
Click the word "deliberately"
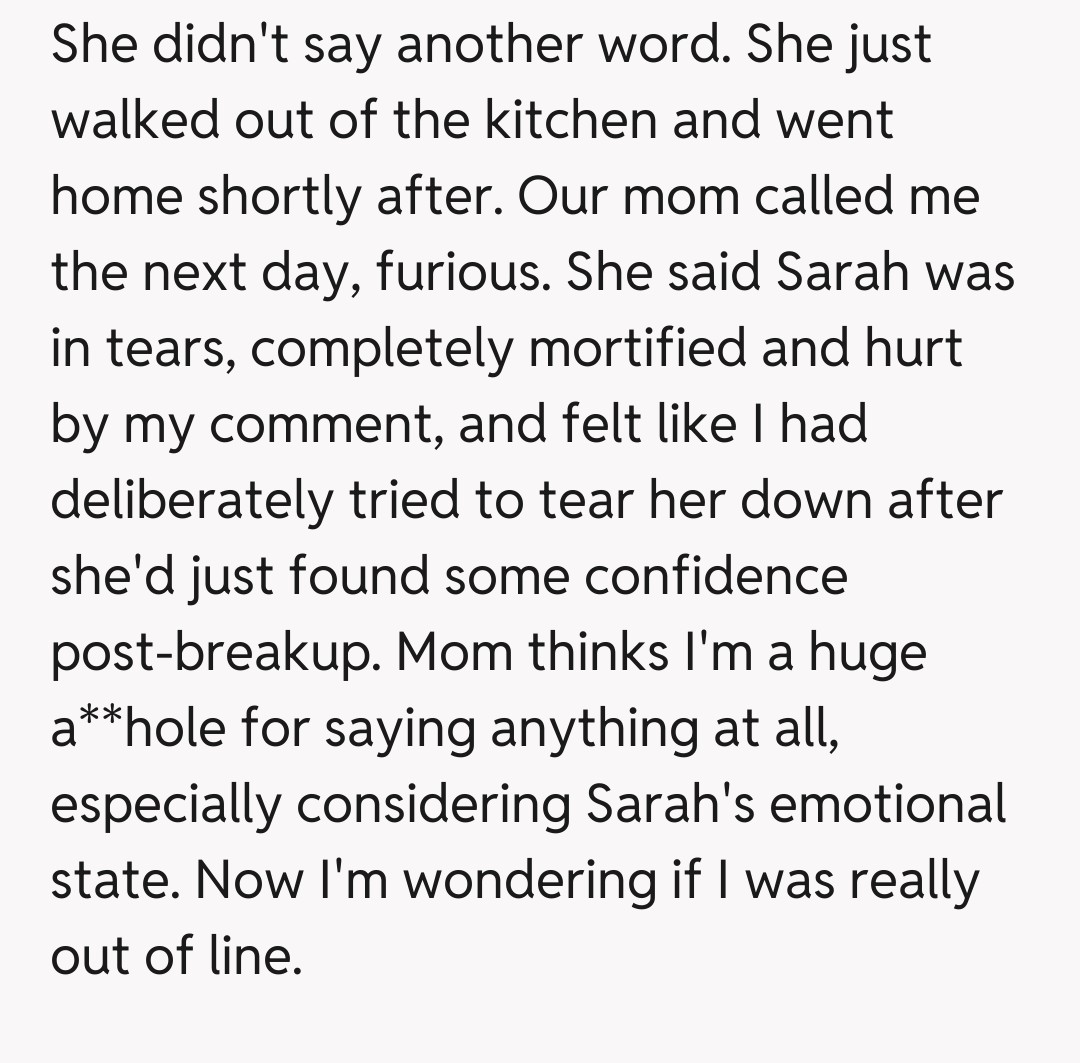click(190, 500)
